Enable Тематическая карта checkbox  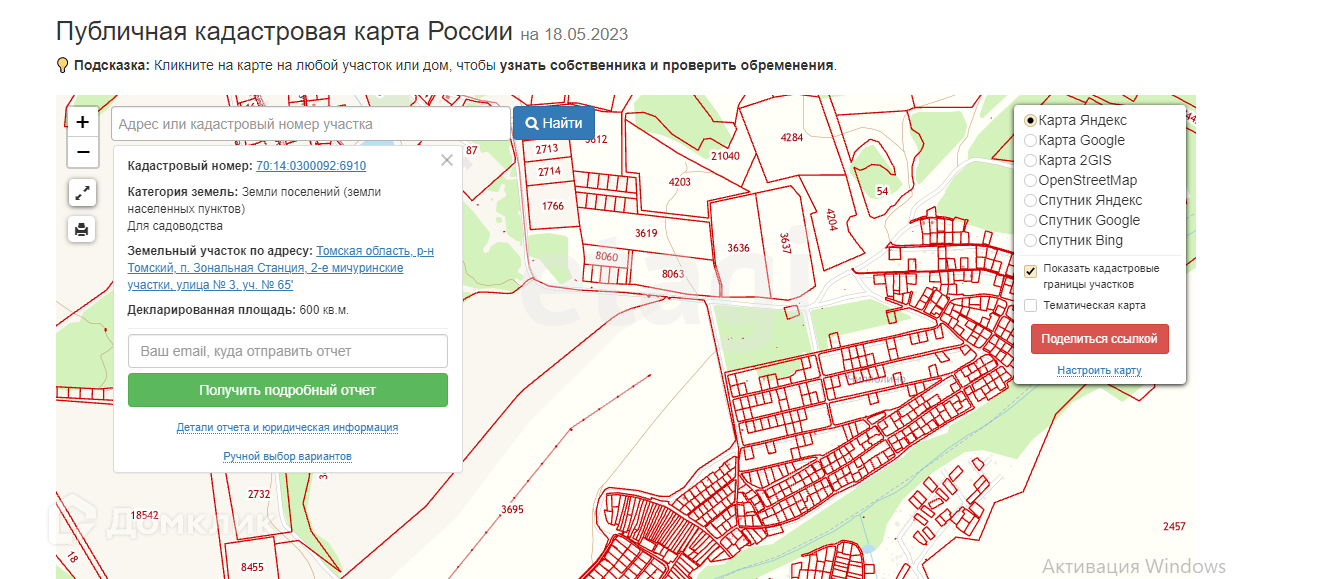point(1031,305)
